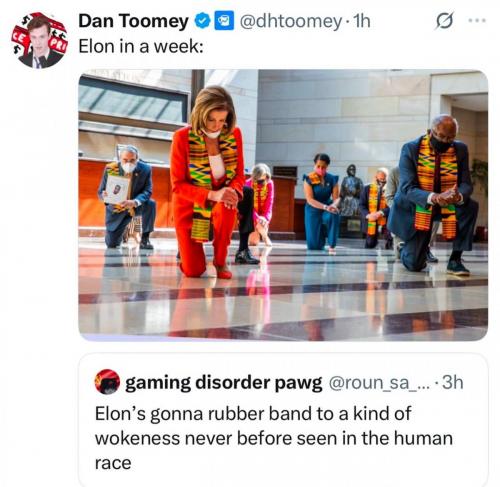Click the gaming disorder pawg avatar
The image size is (500, 487).
107,382
